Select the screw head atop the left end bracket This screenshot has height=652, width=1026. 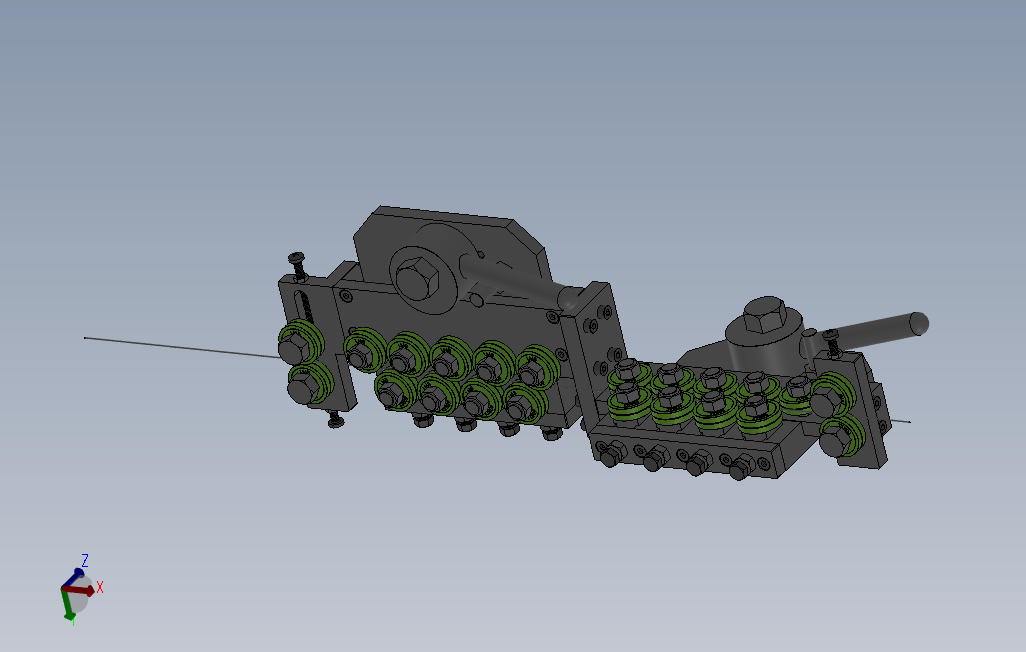(296, 257)
